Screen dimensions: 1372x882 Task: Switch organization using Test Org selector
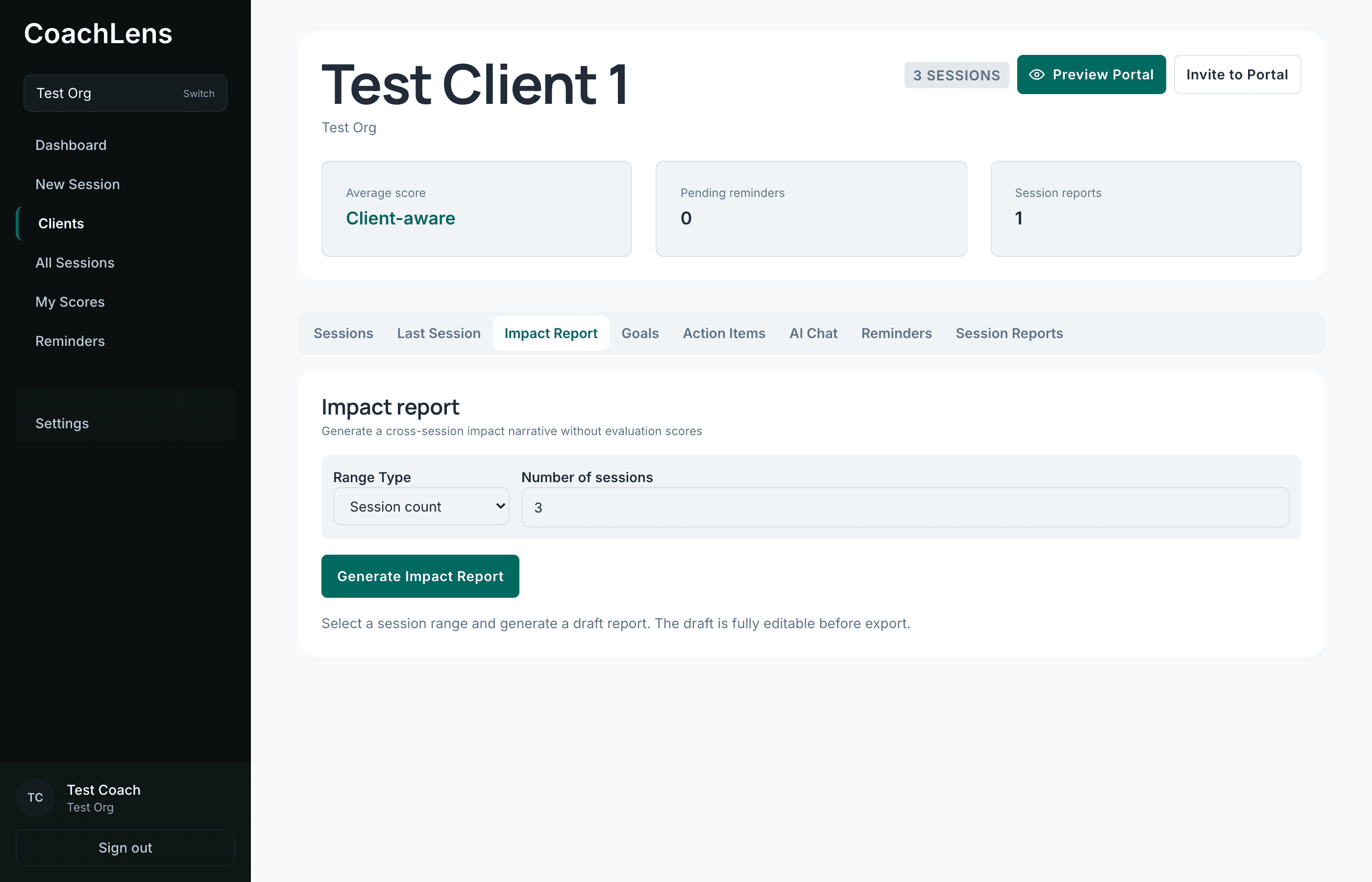coord(125,93)
